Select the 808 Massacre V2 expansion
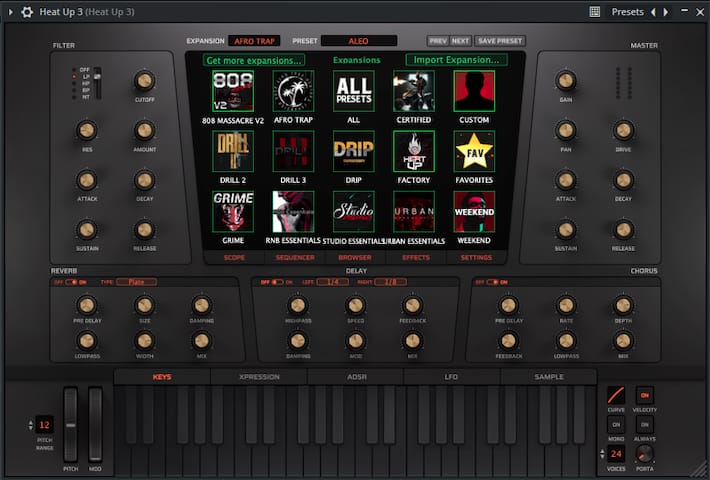The width and height of the screenshot is (710, 480). [233, 91]
